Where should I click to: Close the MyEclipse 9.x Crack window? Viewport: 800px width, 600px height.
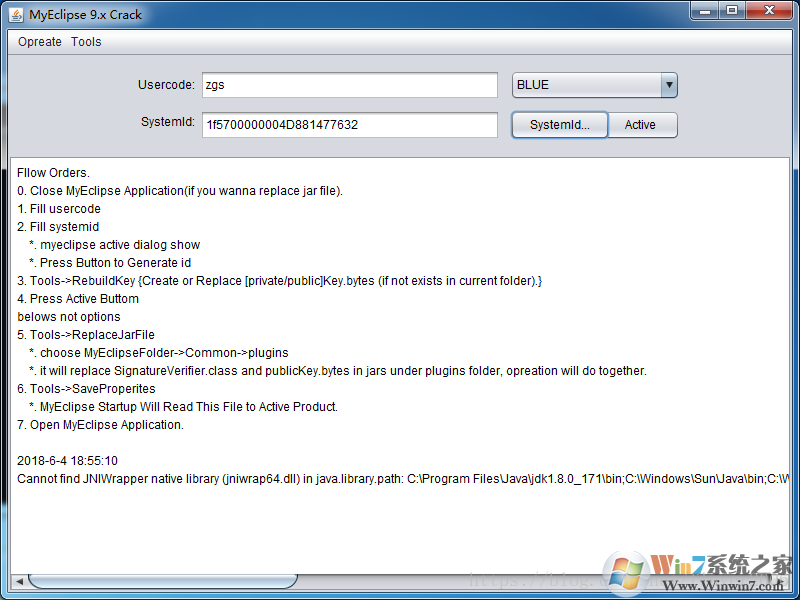click(769, 11)
